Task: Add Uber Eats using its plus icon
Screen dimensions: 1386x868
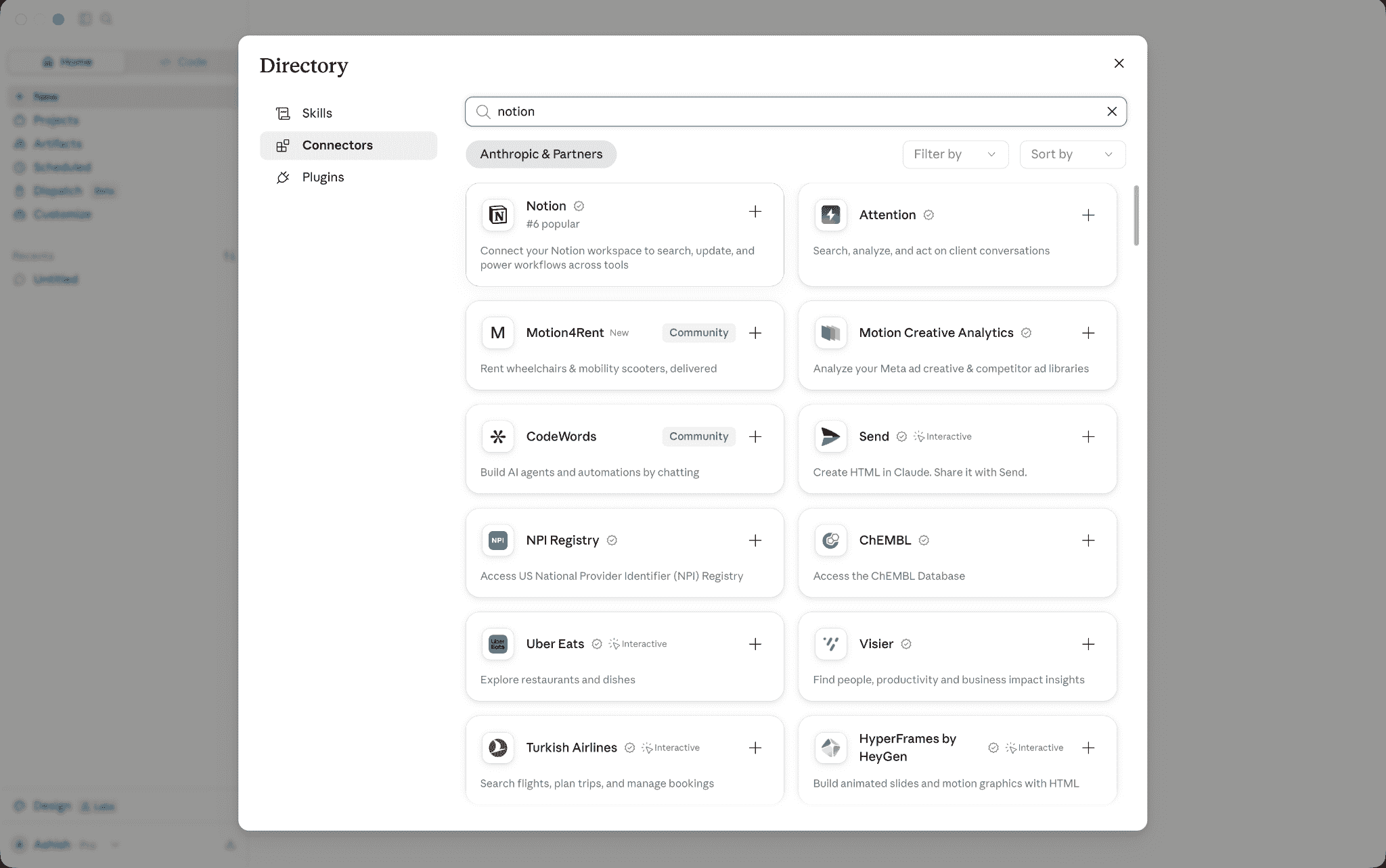Action: [755, 644]
